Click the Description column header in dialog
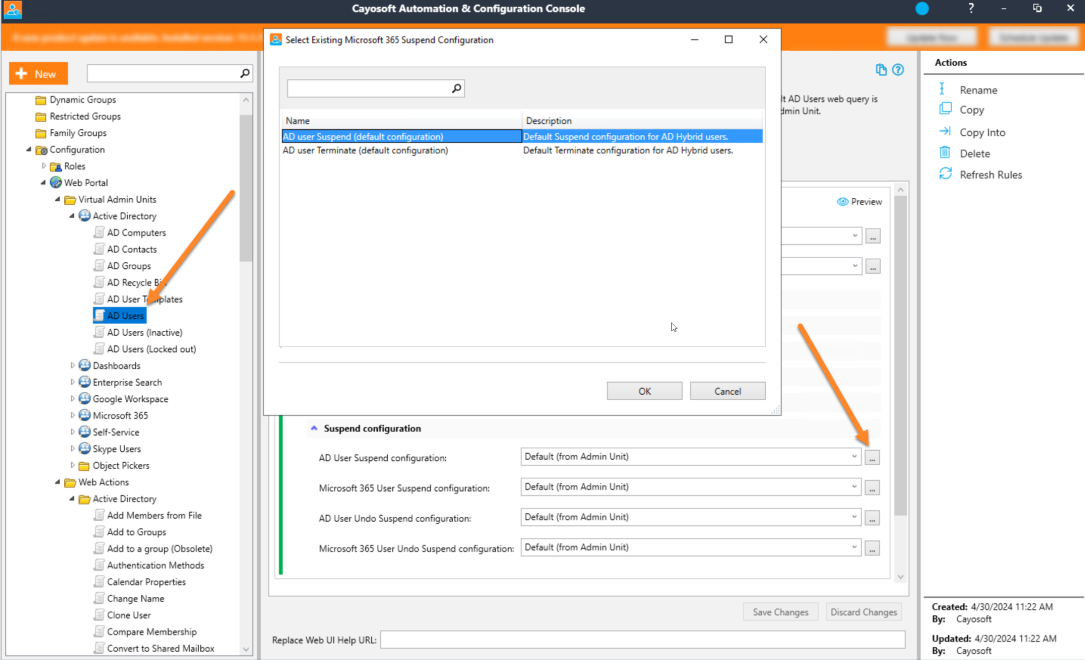This screenshot has height=660, width=1085. click(643, 120)
